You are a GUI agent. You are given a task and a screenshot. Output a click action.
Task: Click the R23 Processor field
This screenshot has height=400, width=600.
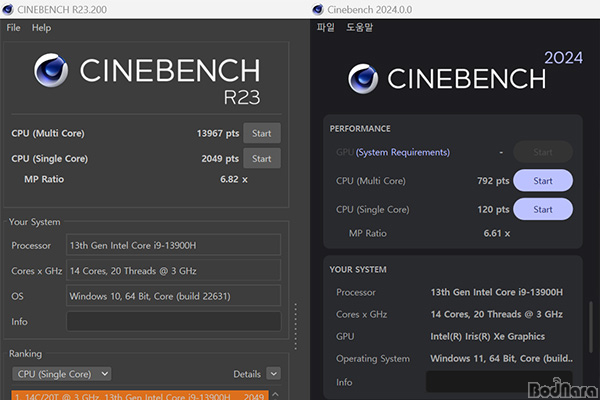(x=174, y=245)
